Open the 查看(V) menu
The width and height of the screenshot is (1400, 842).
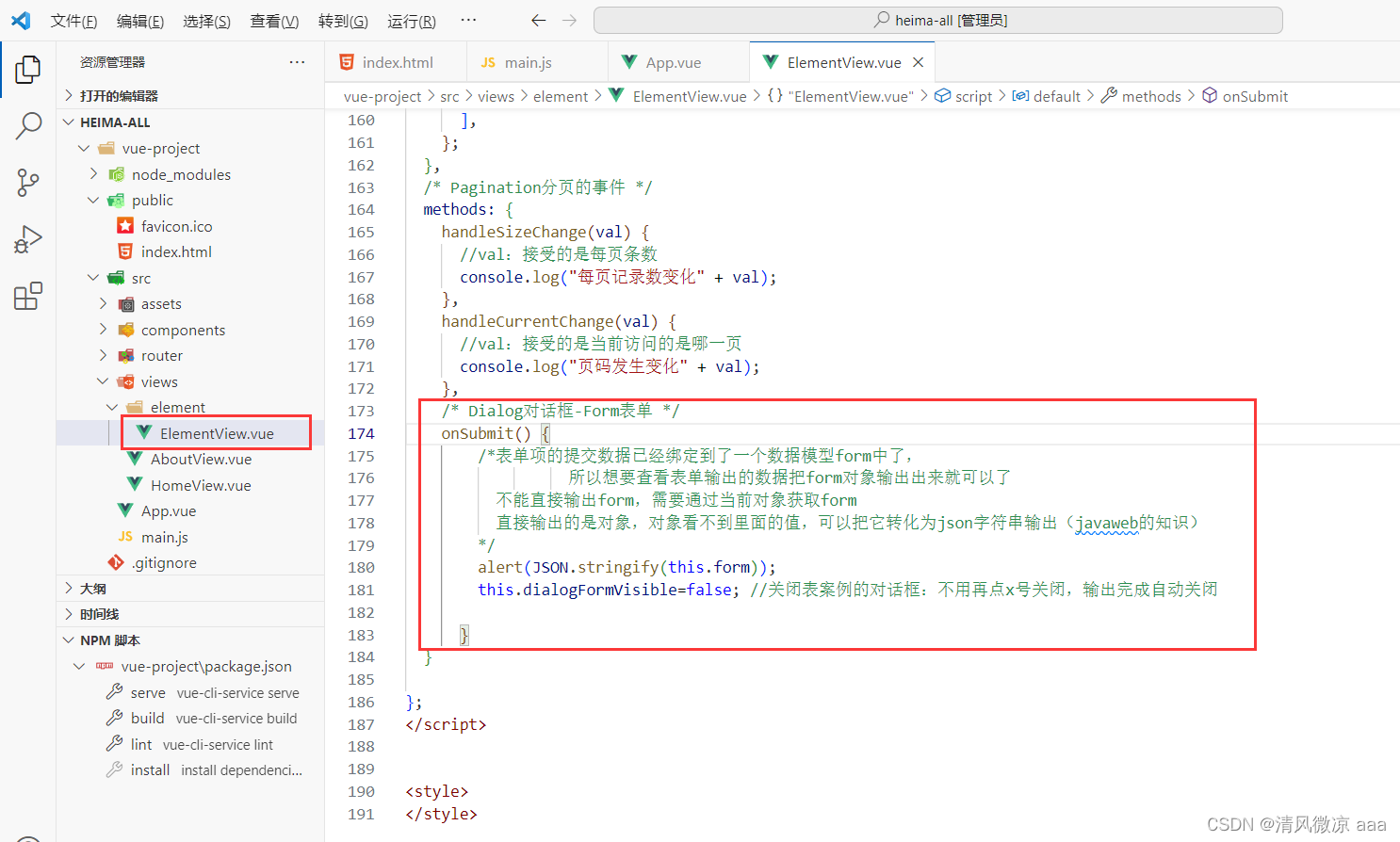274,21
